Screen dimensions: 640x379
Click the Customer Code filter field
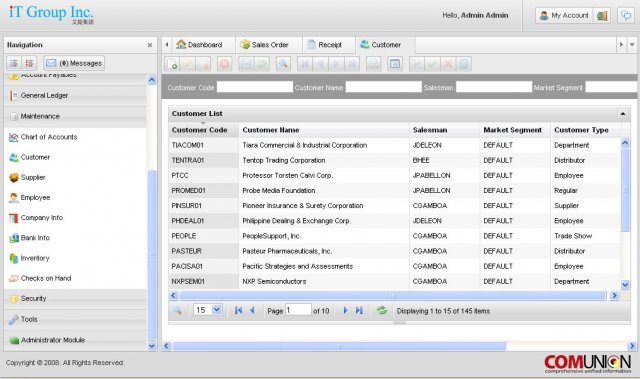coord(255,87)
